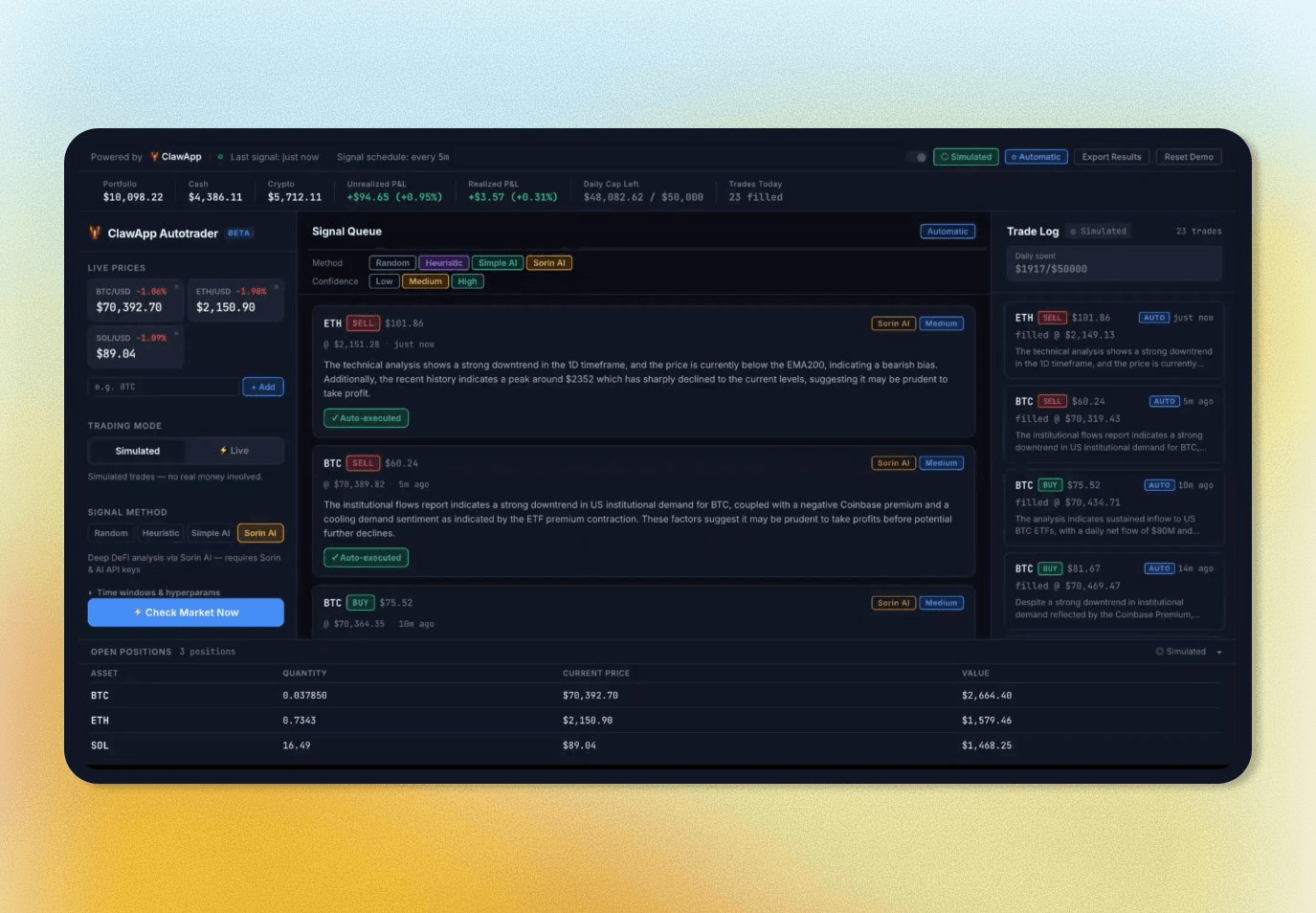Click the green Last signal status dot

tap(220, 157)
